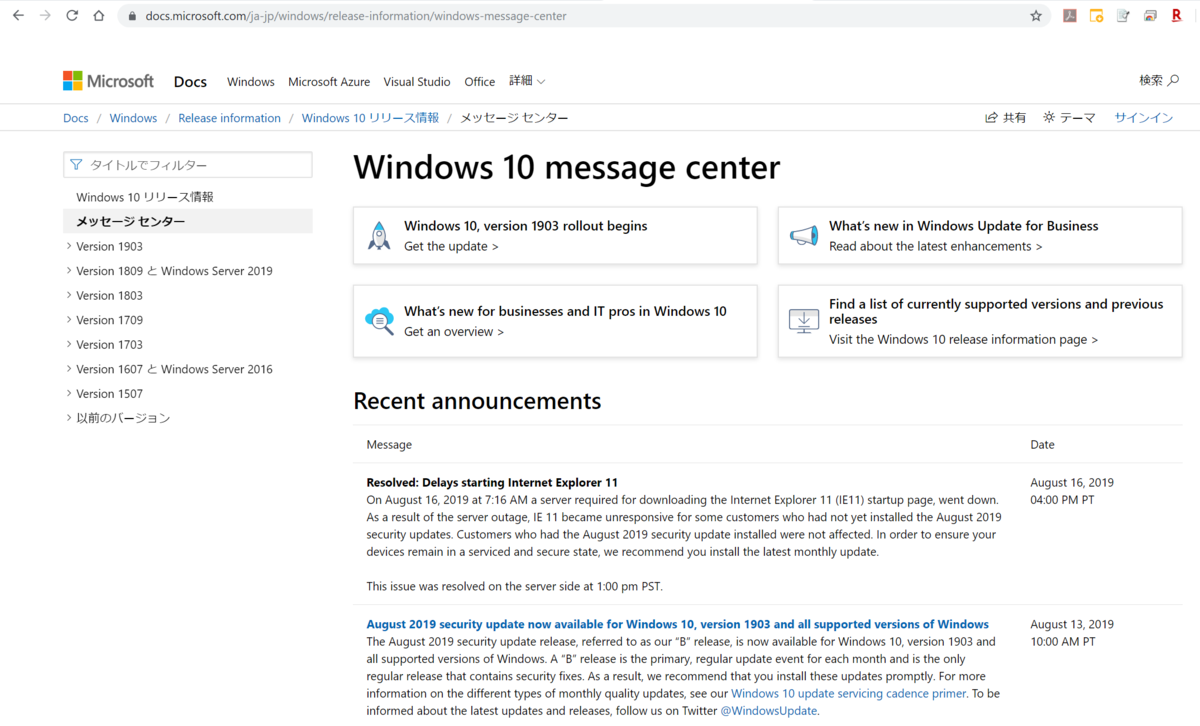The image size is (1200, 726).
Task: Click Read about the latest enhancements
Action: coord(936,246)
